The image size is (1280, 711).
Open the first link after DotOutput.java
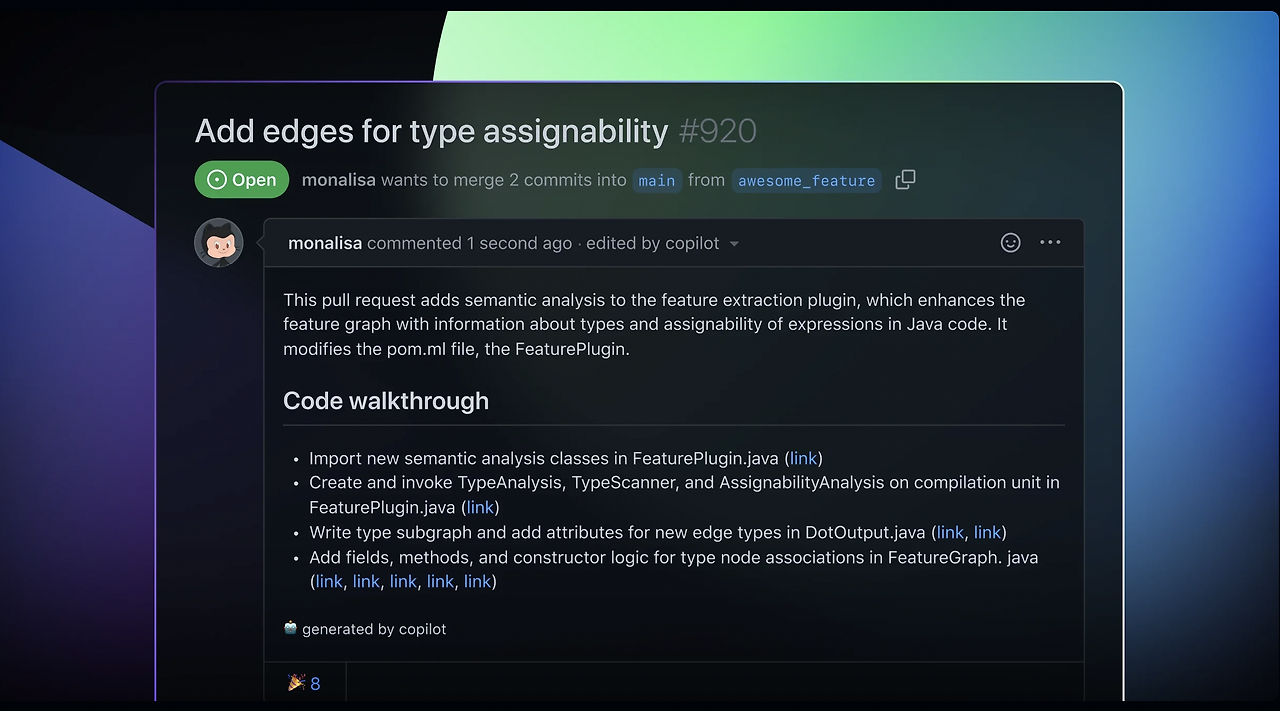pos(950,532)
